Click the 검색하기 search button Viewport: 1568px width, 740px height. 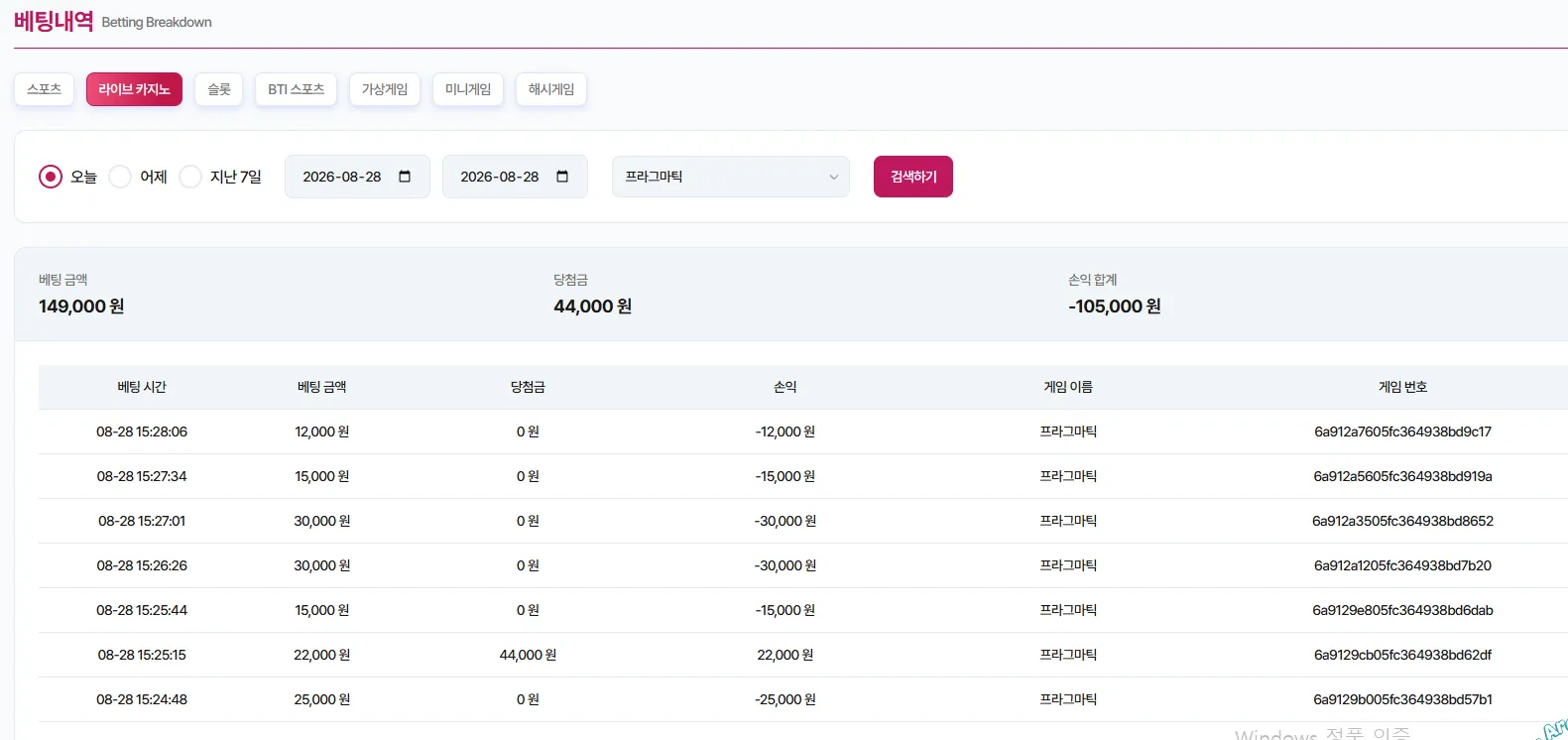coord(913,177)
